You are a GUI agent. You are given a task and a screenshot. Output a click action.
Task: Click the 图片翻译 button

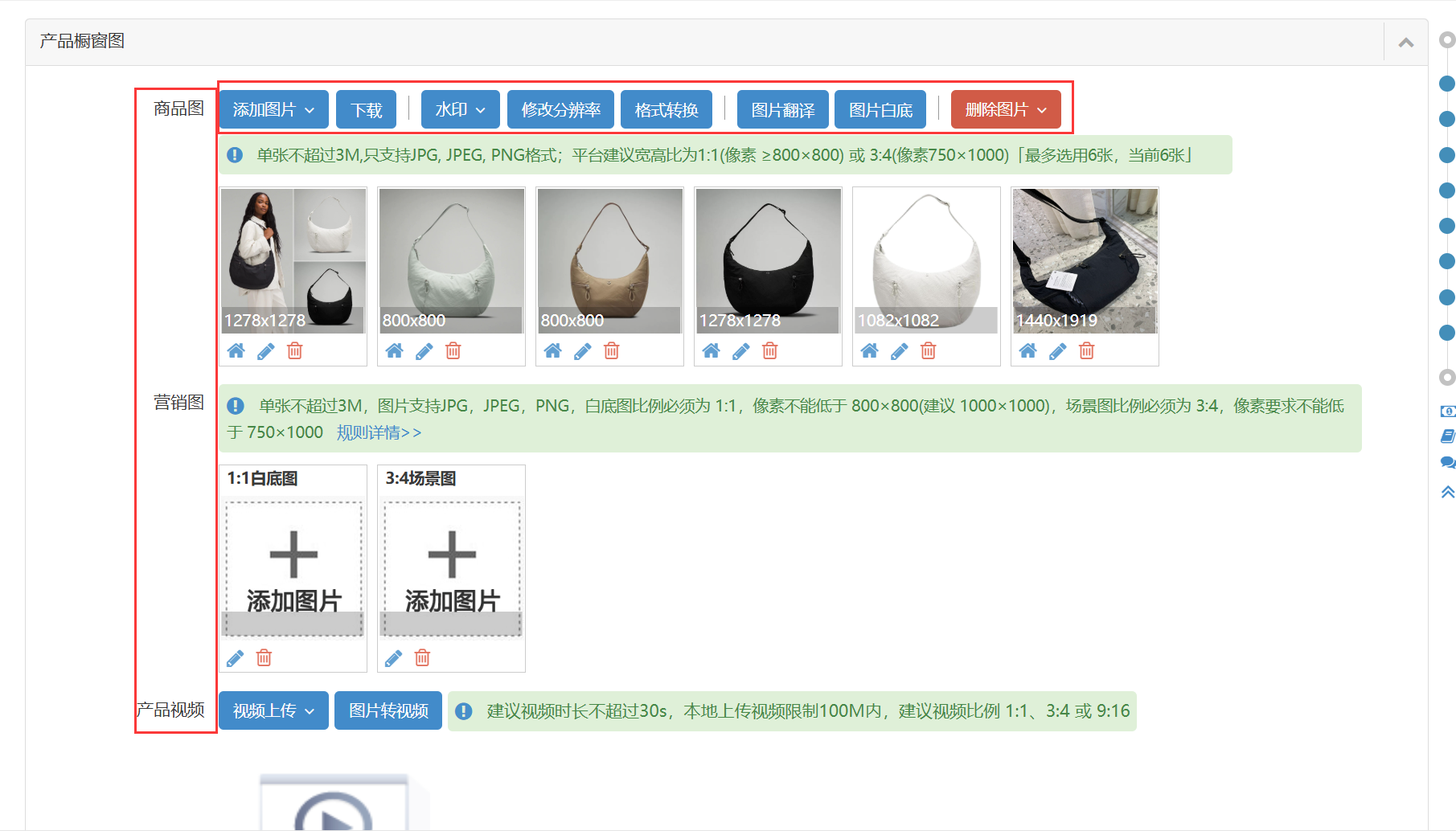pos(782,110)
